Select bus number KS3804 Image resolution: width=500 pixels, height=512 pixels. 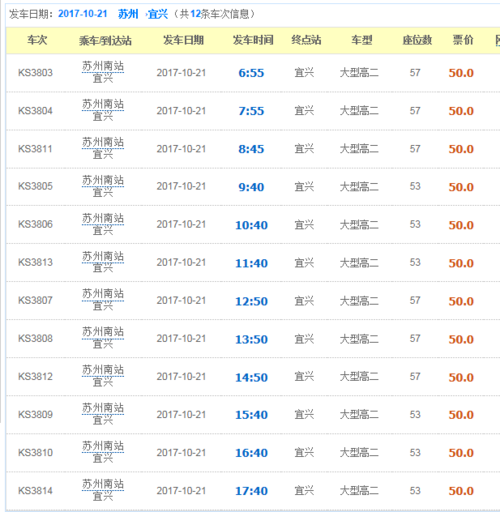click(x=35, y=111)
